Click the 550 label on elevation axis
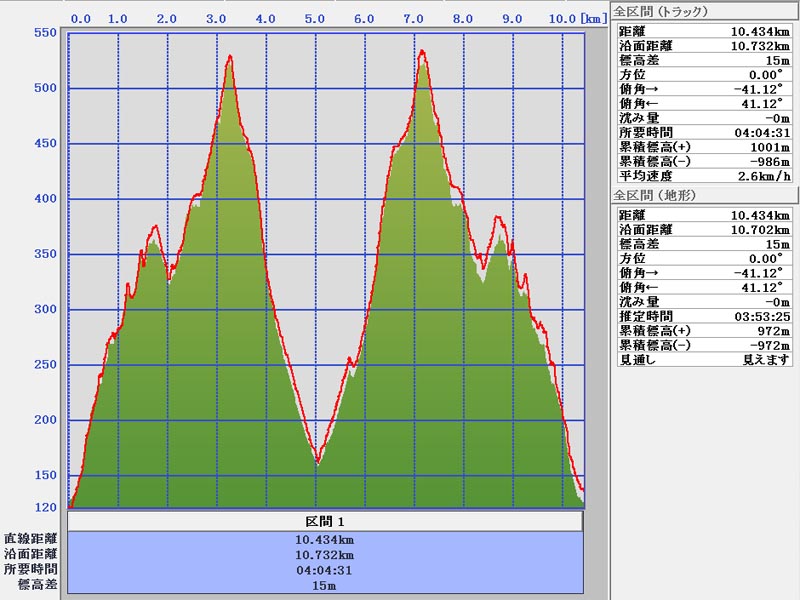The image size is (800, 600). (45, 33)
